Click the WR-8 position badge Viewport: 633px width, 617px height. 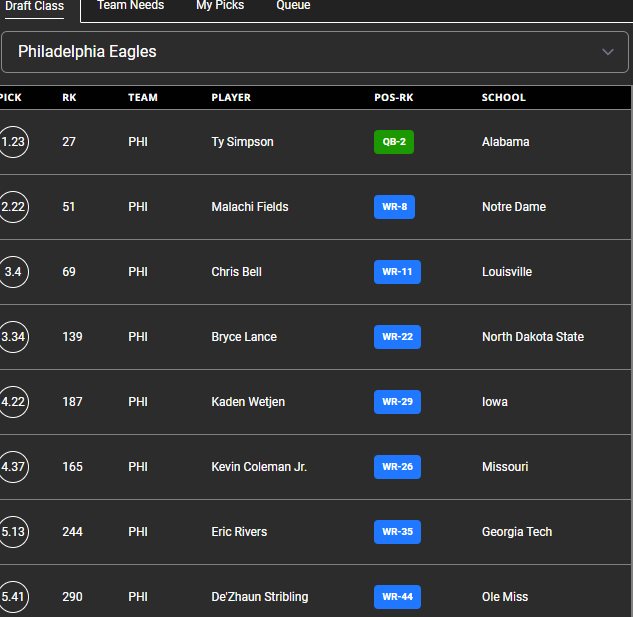[x=394, y=207]
